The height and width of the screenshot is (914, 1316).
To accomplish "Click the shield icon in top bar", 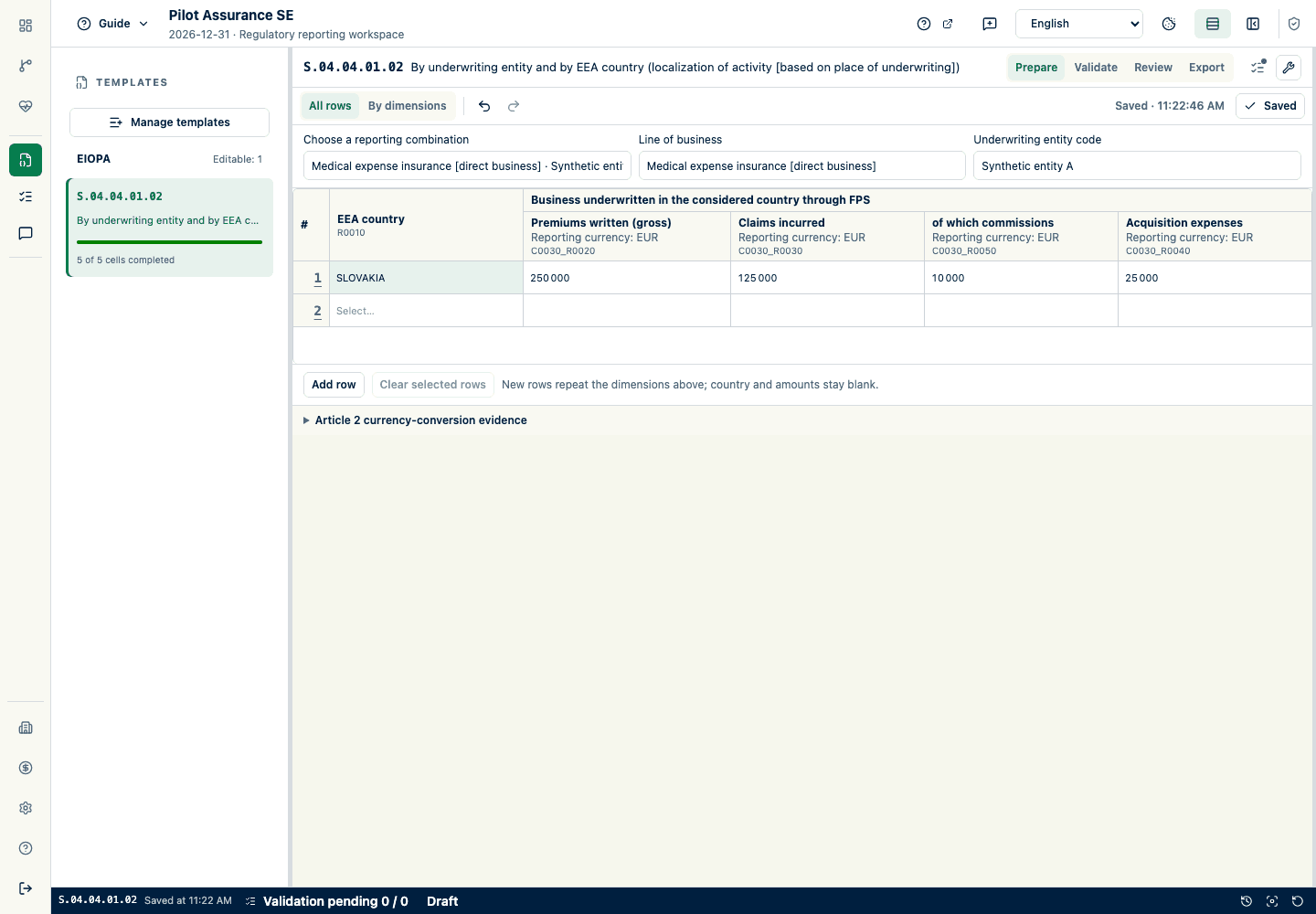I will (x=1294, y=24).
